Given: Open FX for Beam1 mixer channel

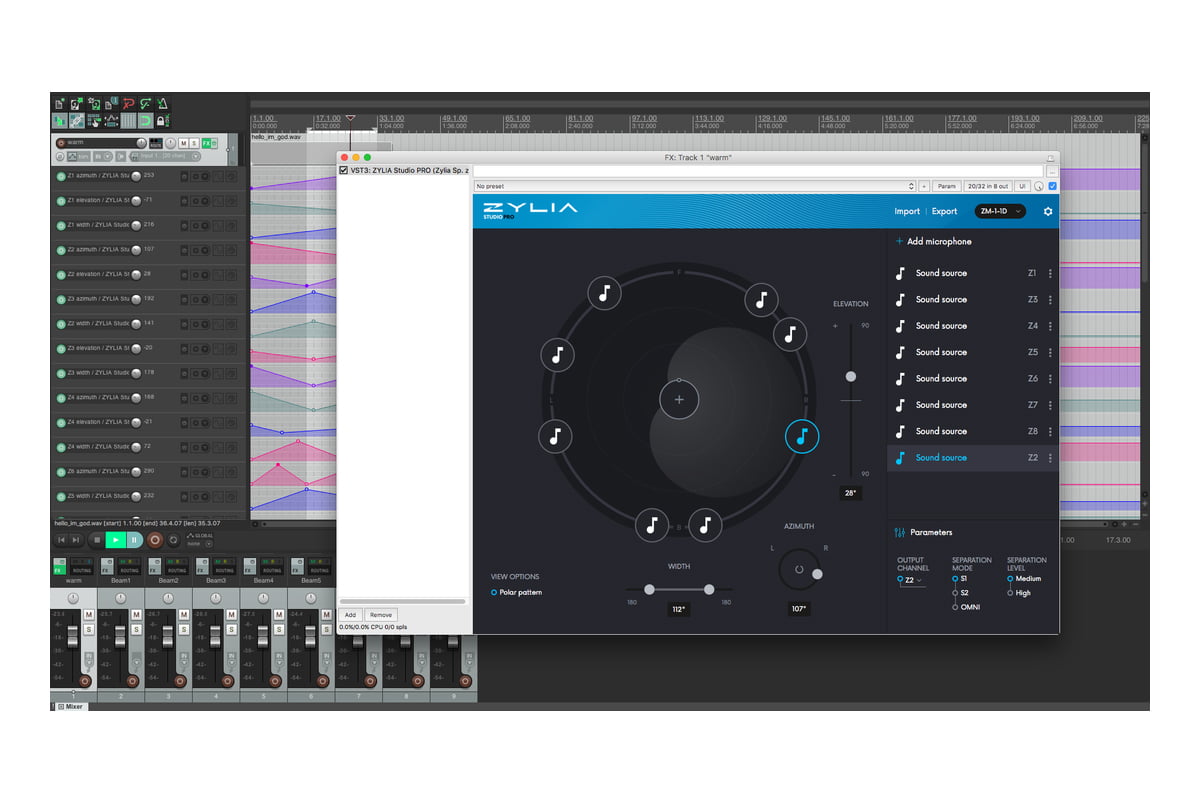Looking at the screenshot, I should 106,567.
